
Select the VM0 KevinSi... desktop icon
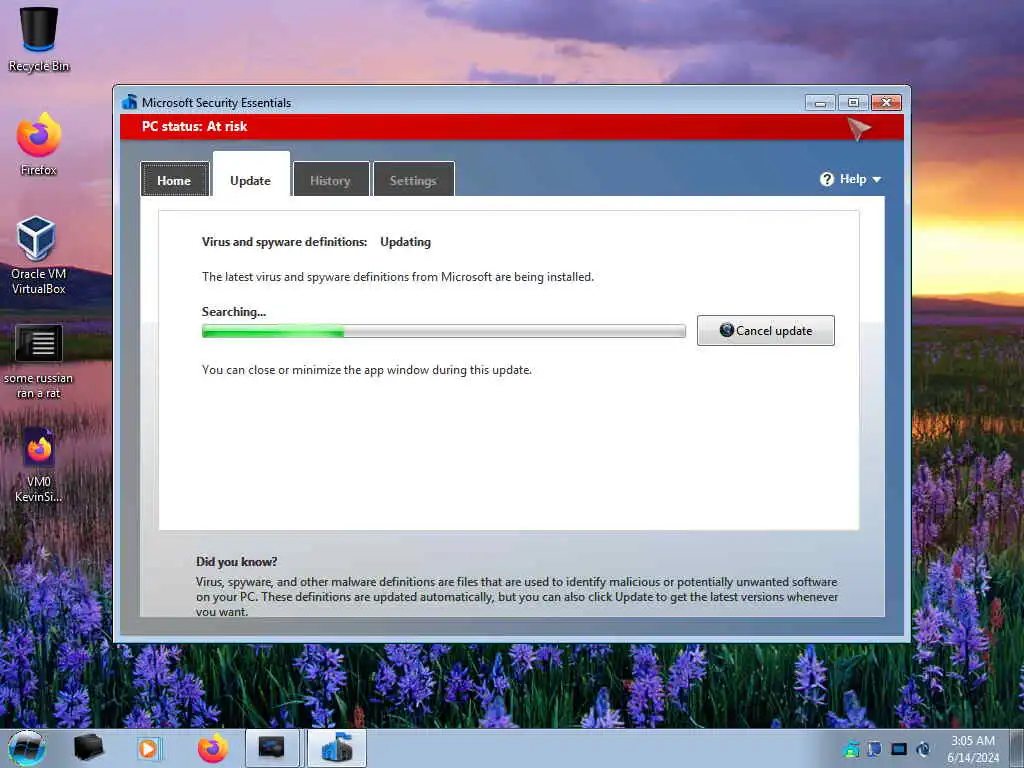(x=39, y=465)
